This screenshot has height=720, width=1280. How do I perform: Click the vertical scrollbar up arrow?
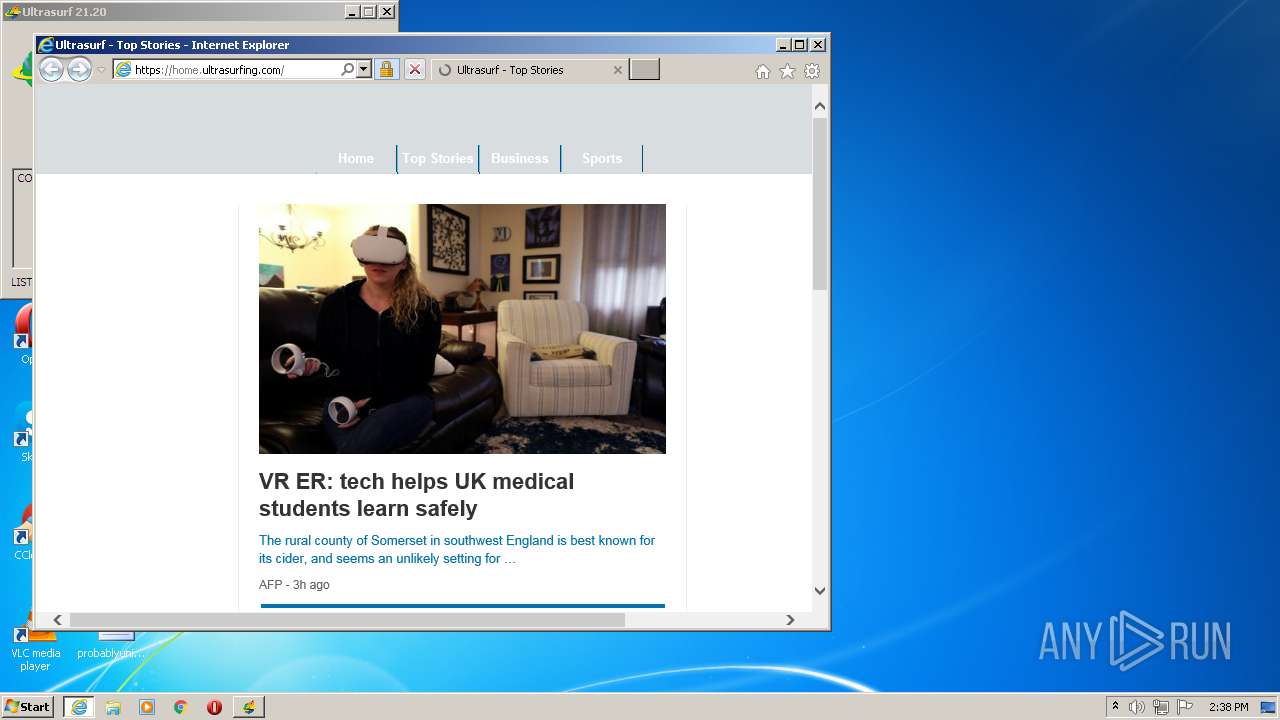tap(820, 106)
